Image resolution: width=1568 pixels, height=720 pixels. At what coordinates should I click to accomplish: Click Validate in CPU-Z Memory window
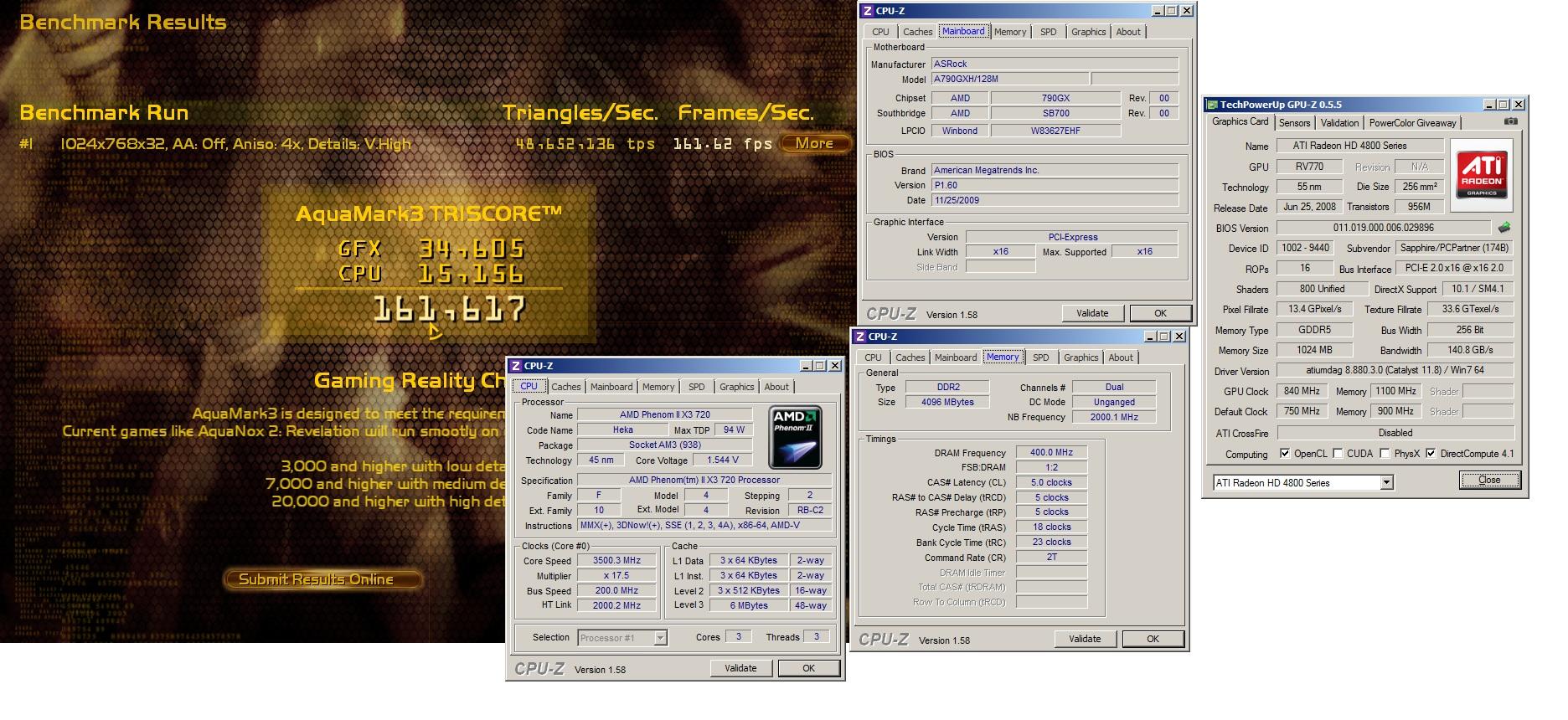pos(1085,639)
